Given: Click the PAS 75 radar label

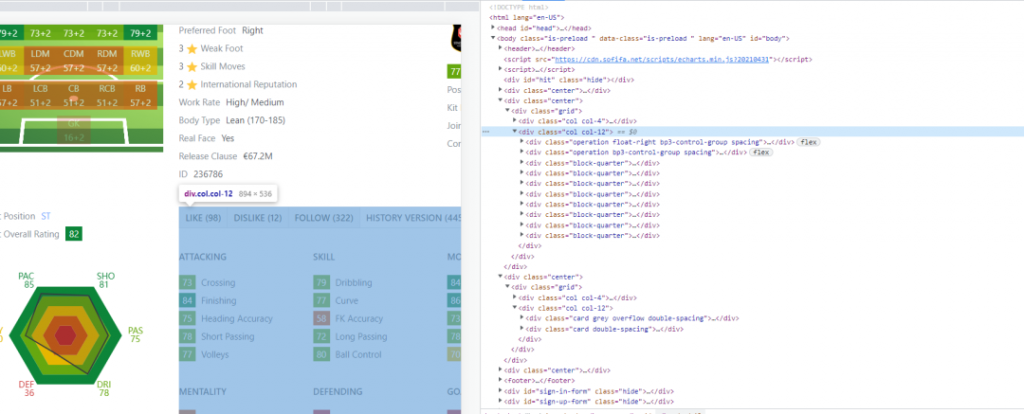Looking at the screenshot, I should tap(135, 334).
